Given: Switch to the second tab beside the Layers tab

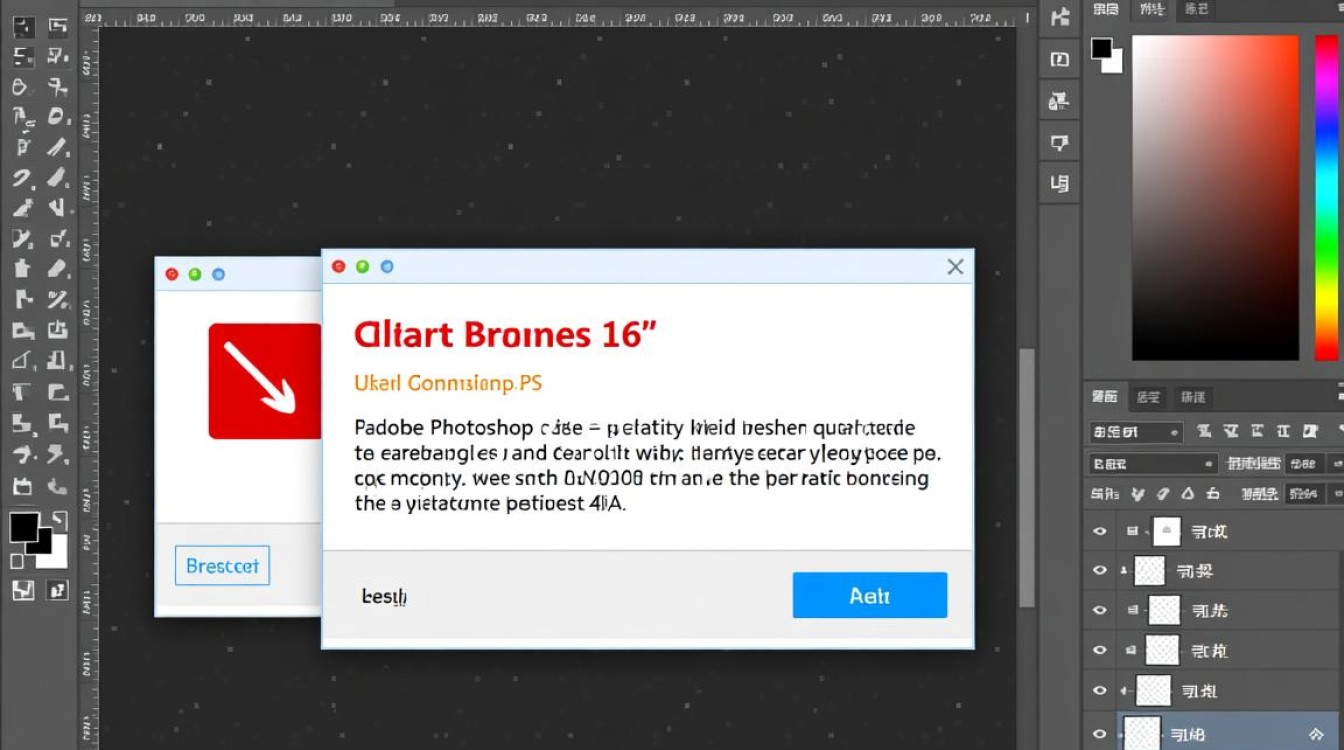Looking at the screenshot, I should tap(1146, 397).
